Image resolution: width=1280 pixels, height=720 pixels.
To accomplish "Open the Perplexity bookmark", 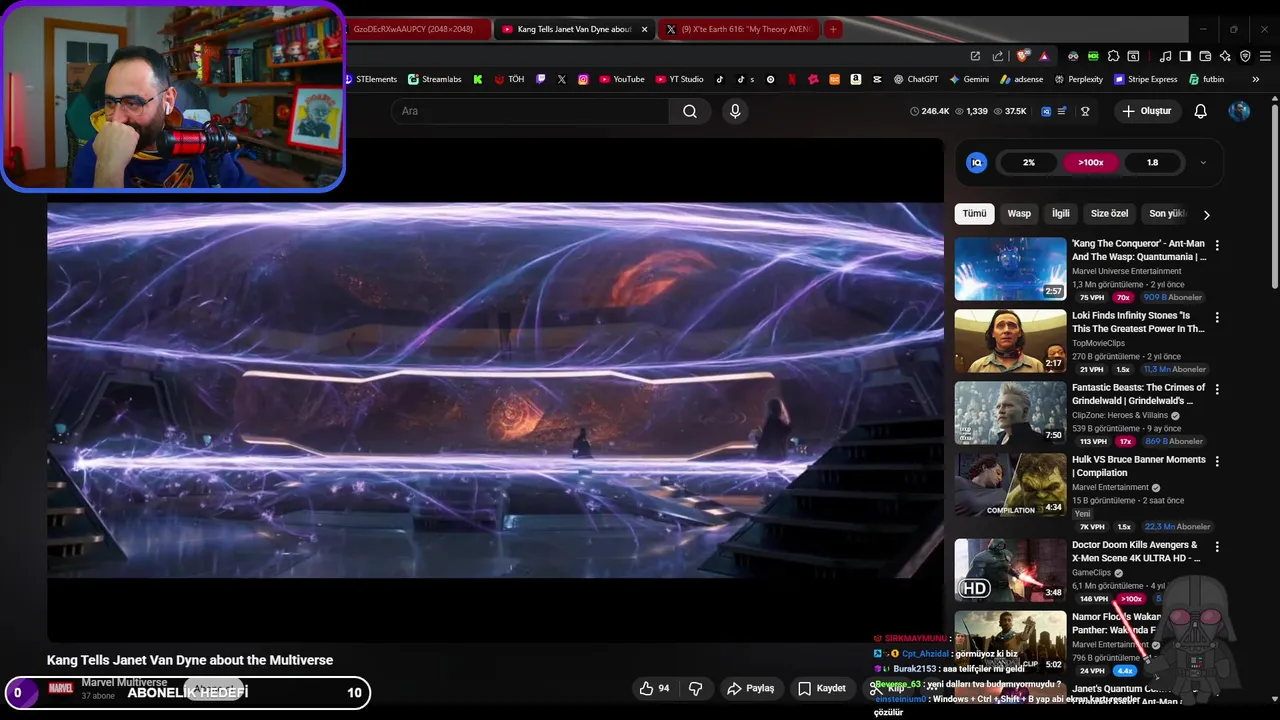I will (x=1079, y=79).
